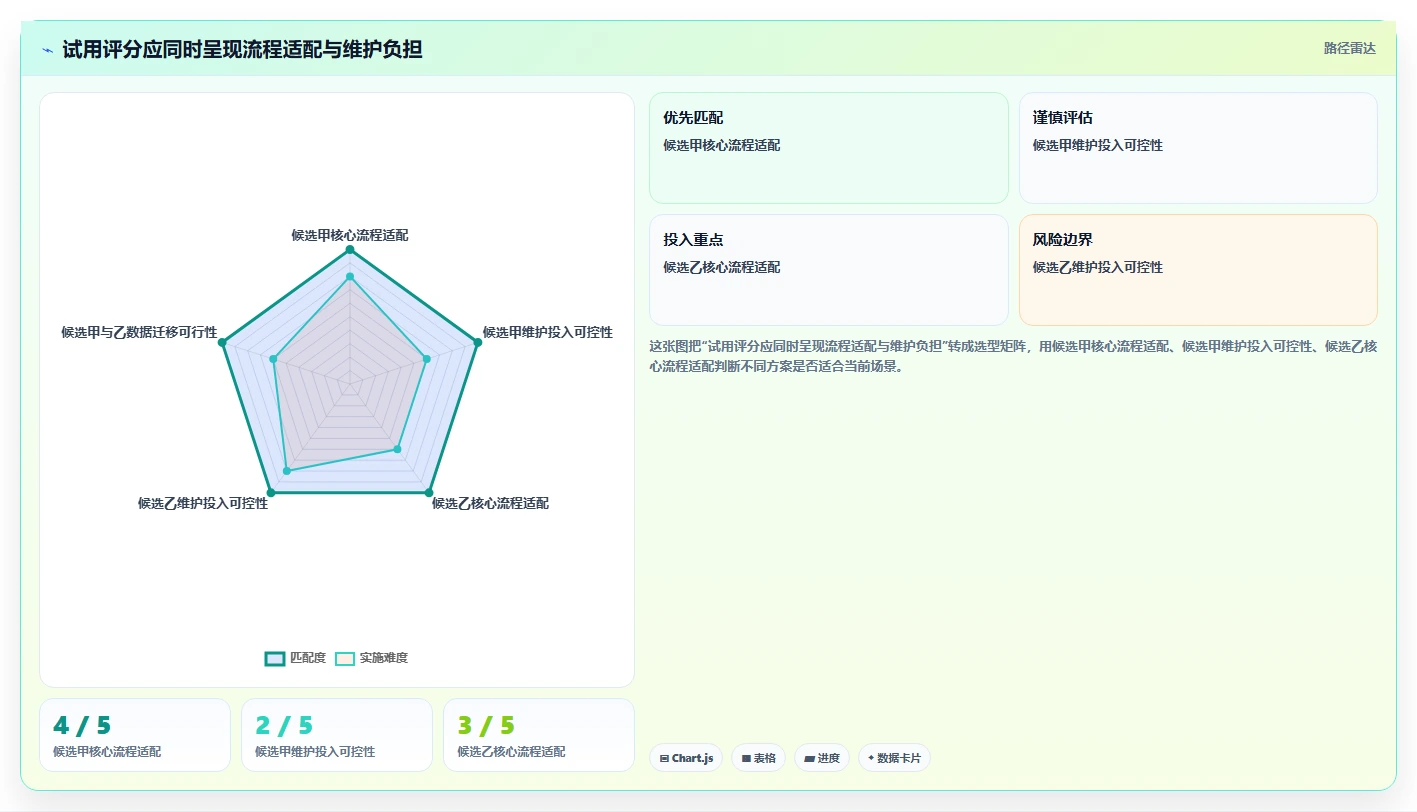Open the 投入重点 card
Screen dimensions: 1417x812
[x=829, y=270]
